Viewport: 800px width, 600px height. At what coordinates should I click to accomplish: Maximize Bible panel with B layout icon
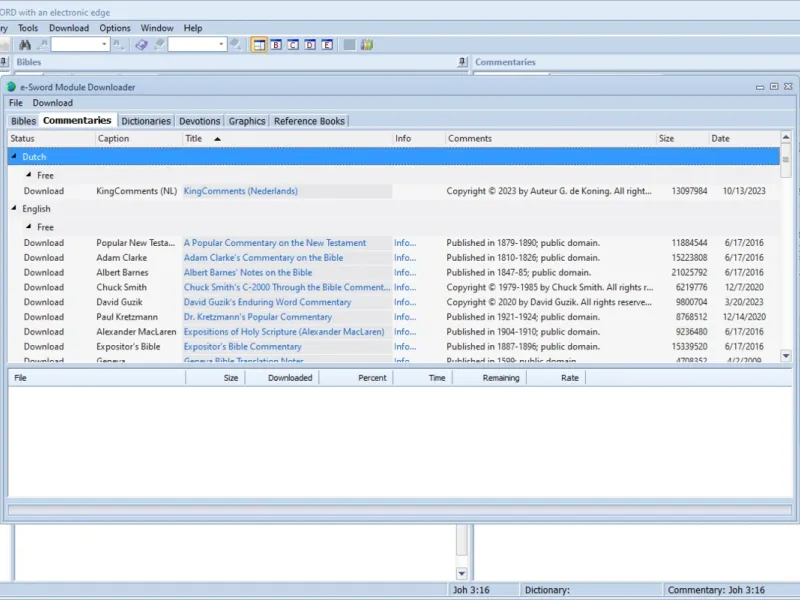(x=276, y=45)
